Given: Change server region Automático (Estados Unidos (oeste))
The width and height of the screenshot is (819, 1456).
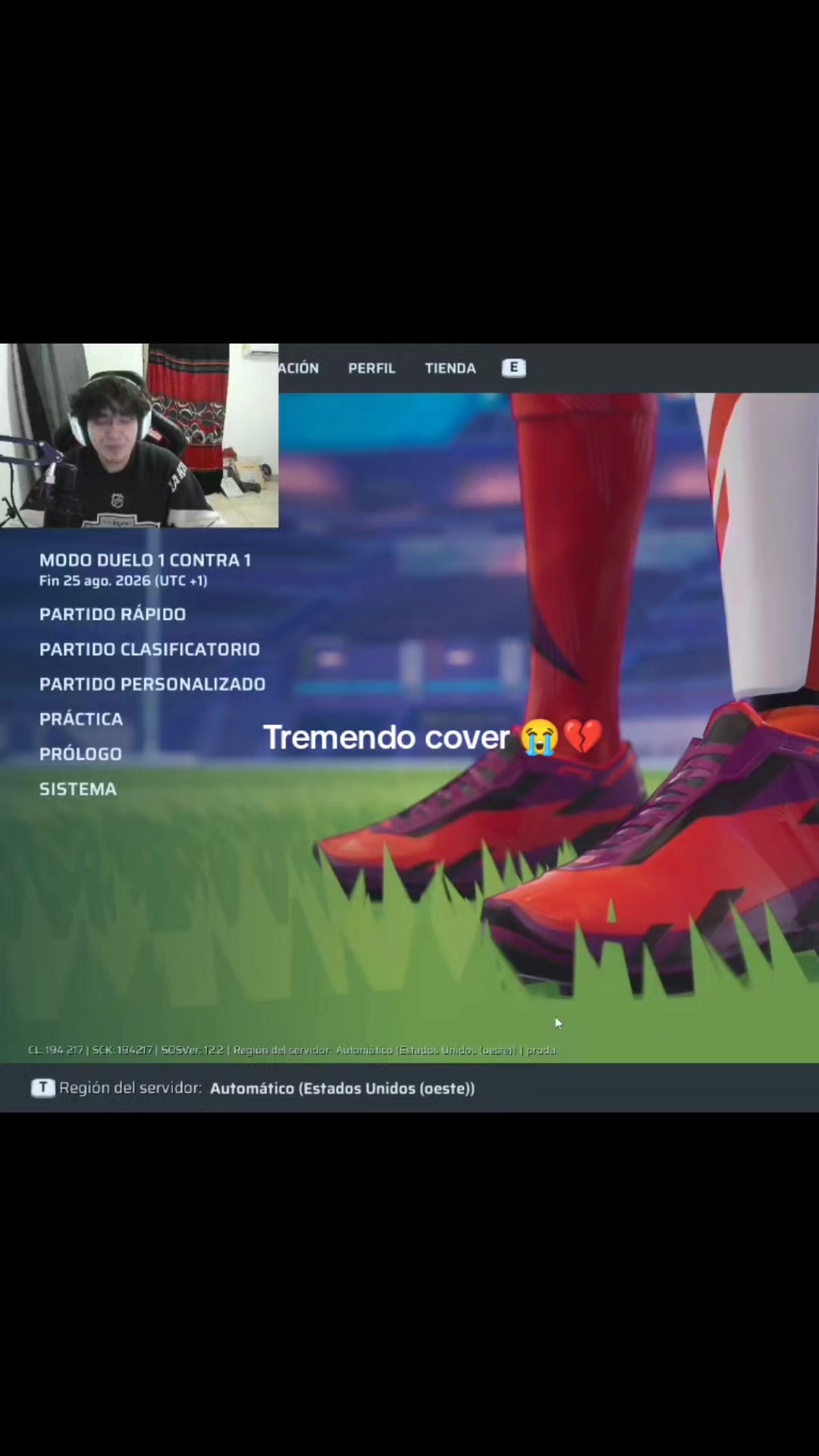Looking at the screenshot, I should (x=342, y=1088).
